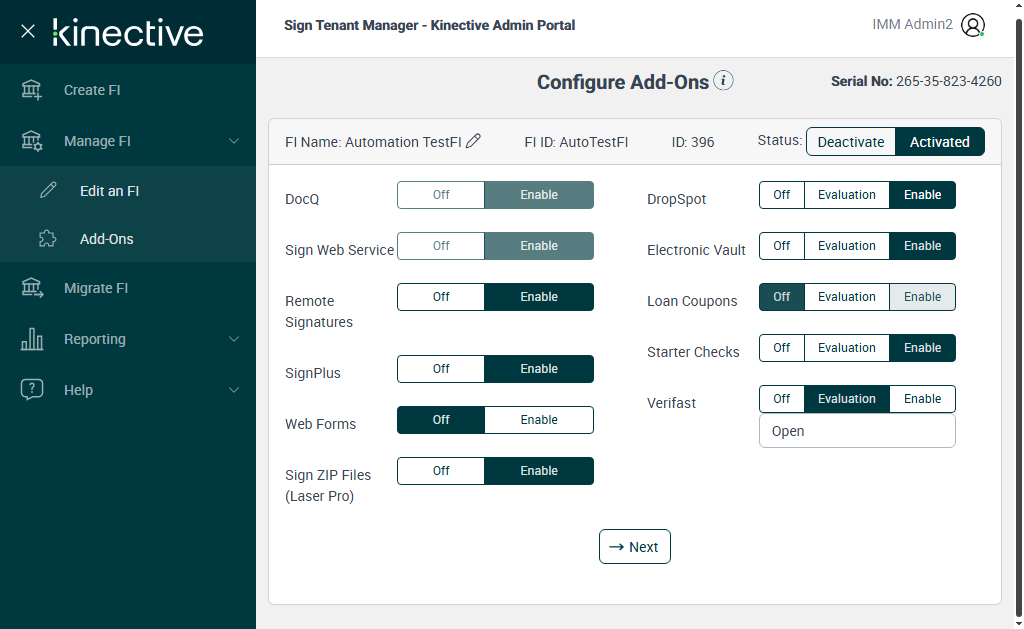1024x629 pixels.
Task: Turn Loan Coupons Off
Action: coord(782,297)
